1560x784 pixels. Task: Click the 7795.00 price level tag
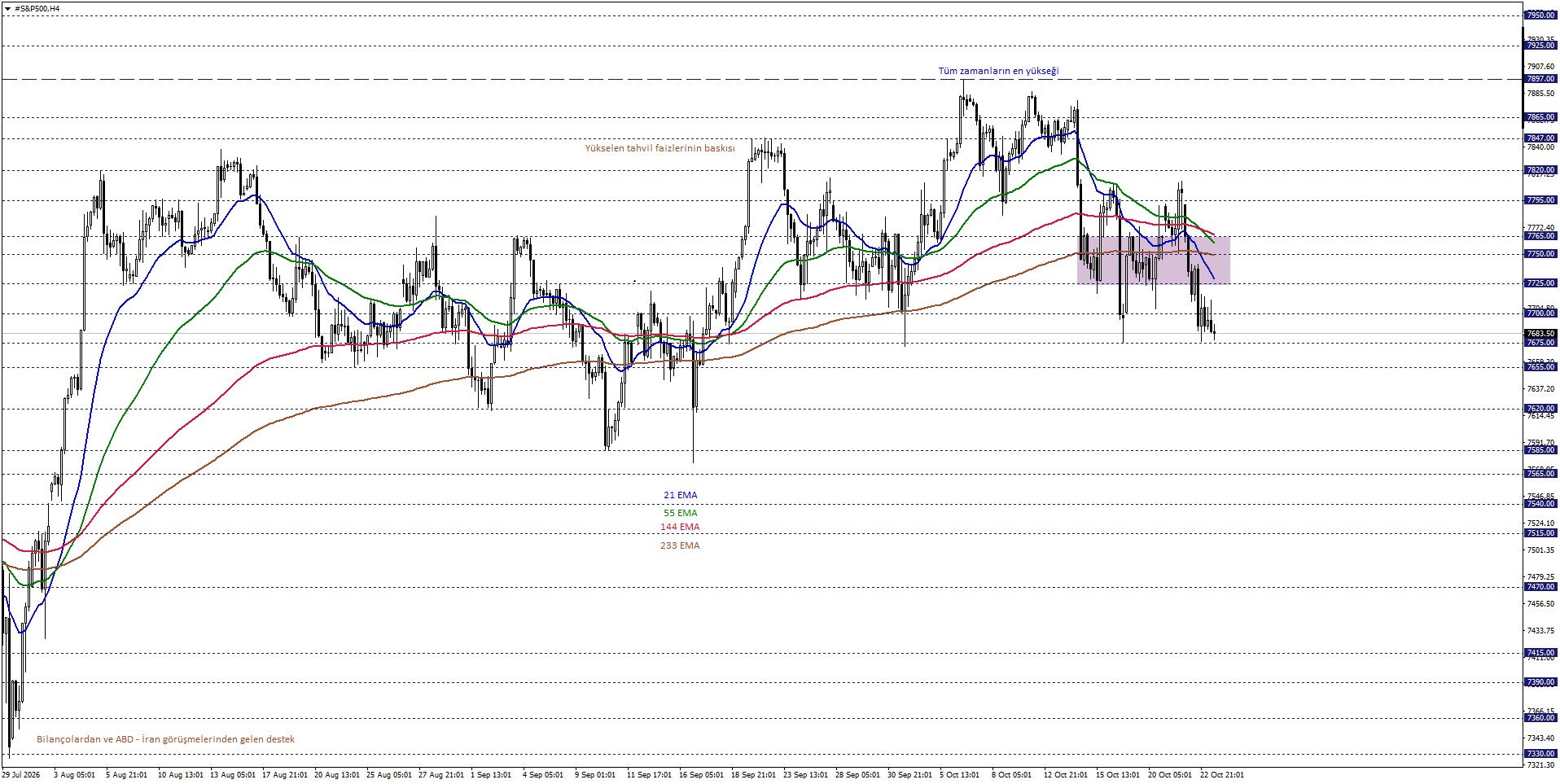1540,200
